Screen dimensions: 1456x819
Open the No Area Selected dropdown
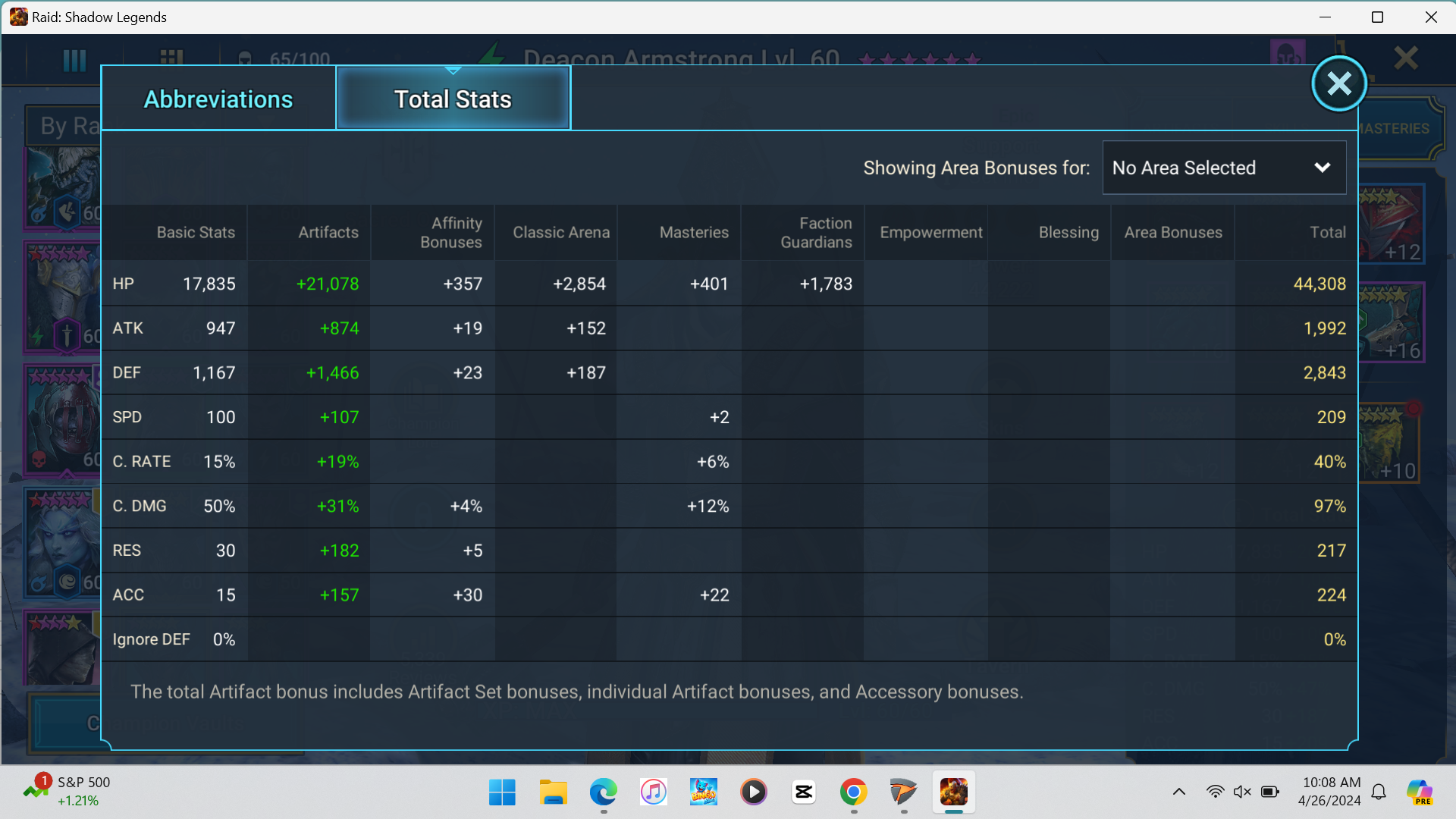(x=1224, y=168)
